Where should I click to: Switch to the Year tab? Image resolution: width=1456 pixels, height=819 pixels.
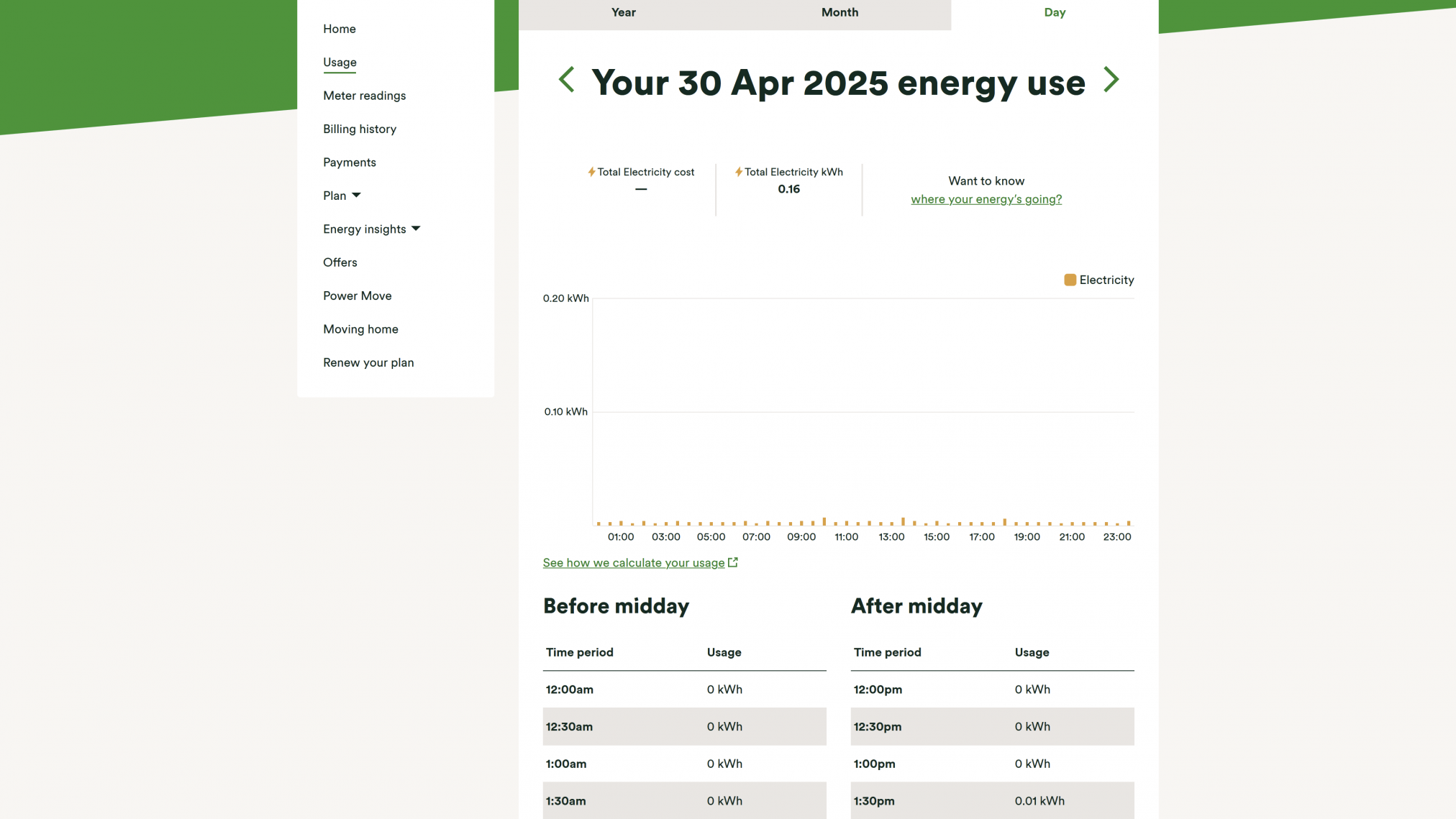623,12
